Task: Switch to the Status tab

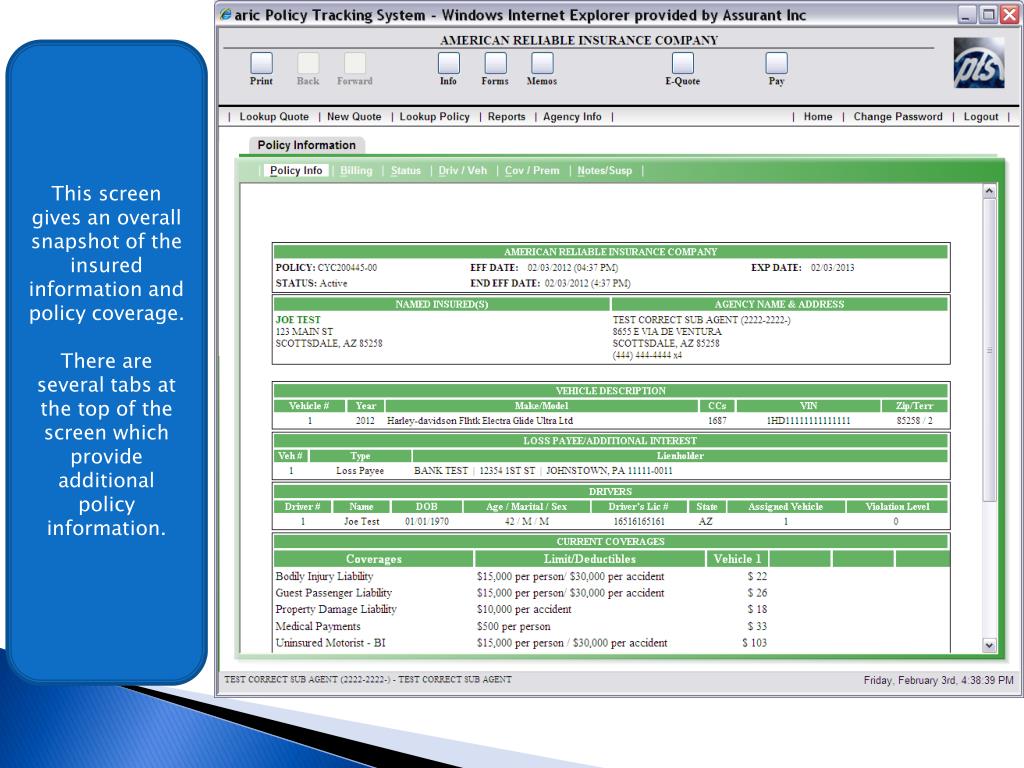Action: pyautogui.click(x=406, y=170)
